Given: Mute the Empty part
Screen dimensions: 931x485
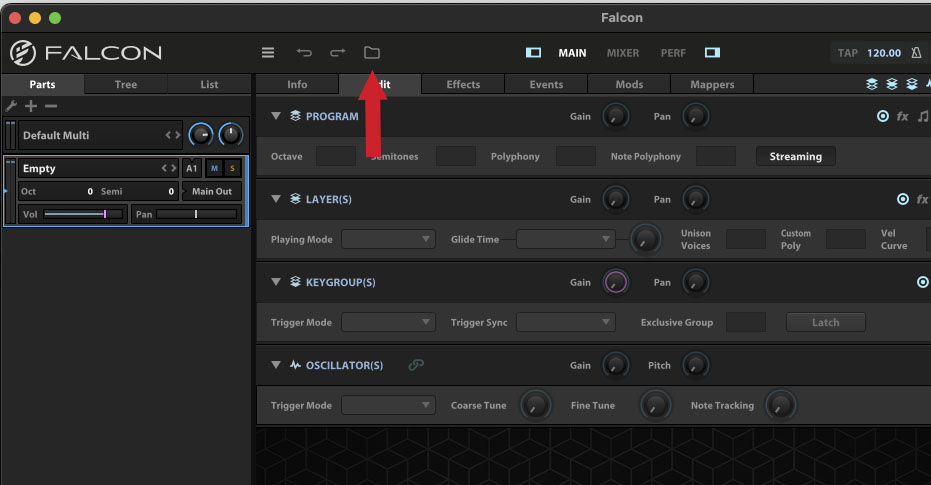Looking at the screenshot, I should click(x=214, y=169).
